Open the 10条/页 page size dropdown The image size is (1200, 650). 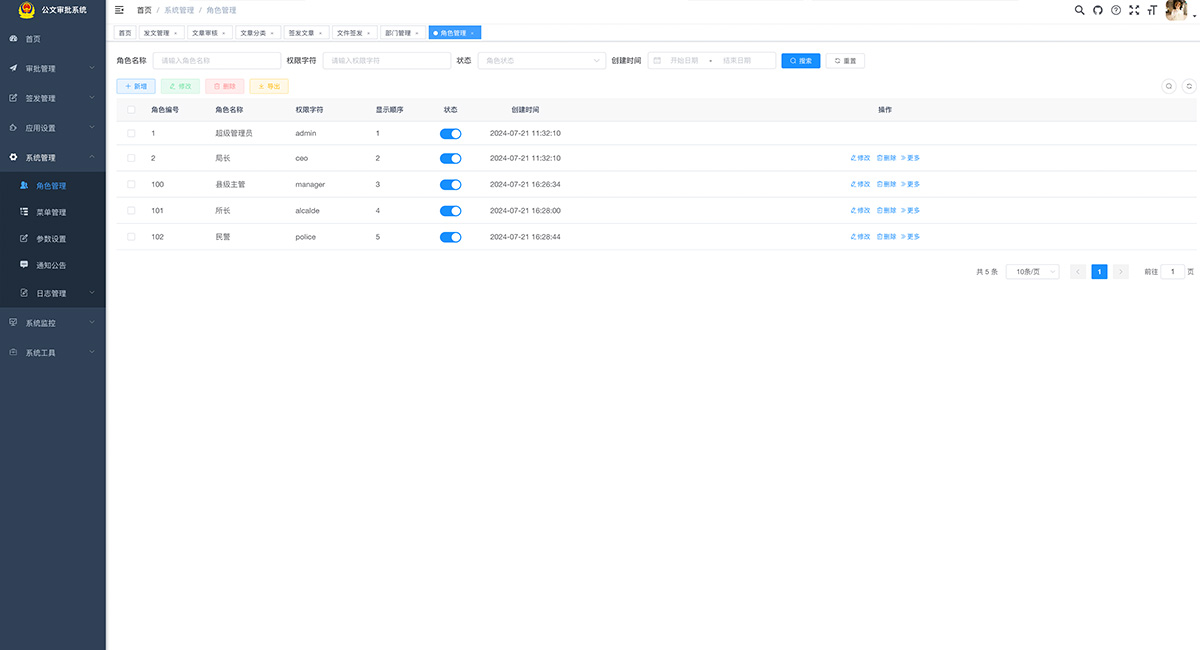coord(1032,272)
